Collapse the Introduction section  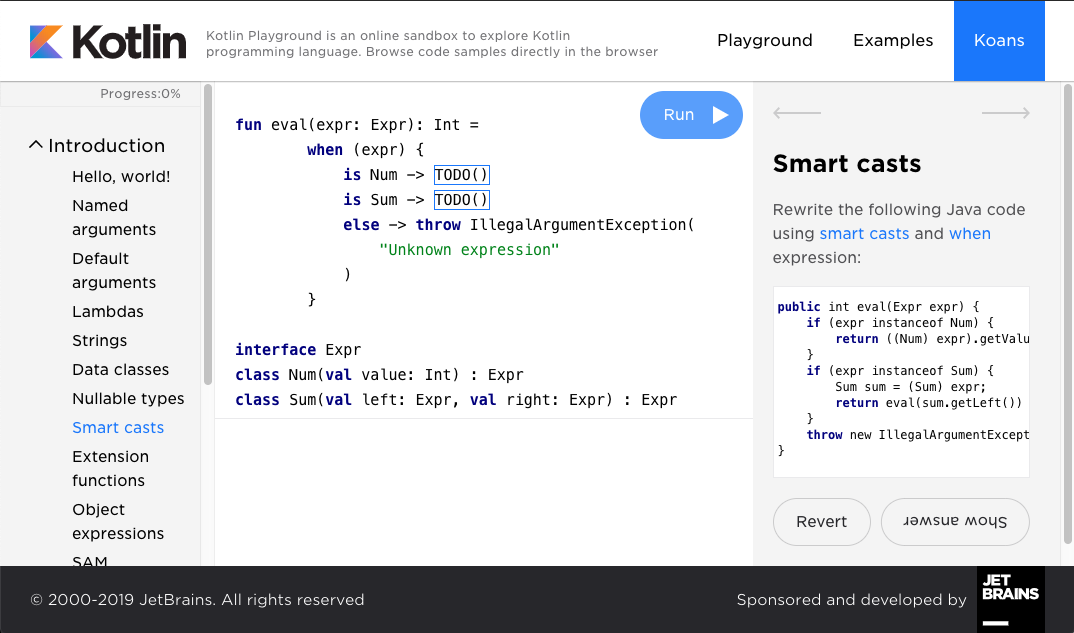point(97,145)
